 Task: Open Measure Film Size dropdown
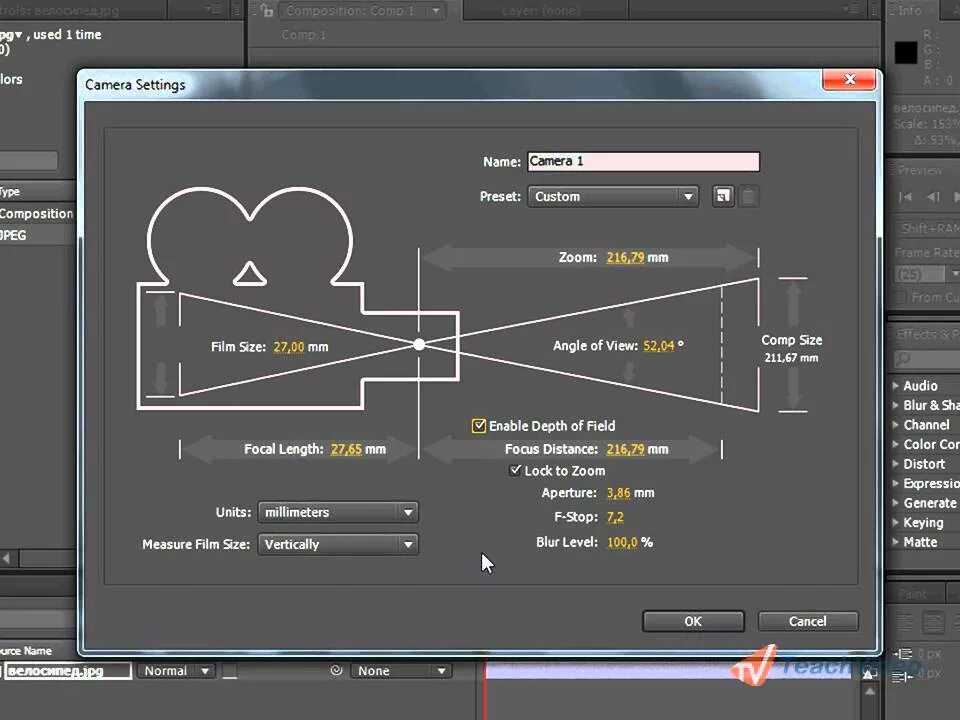[x=338, y=544]
